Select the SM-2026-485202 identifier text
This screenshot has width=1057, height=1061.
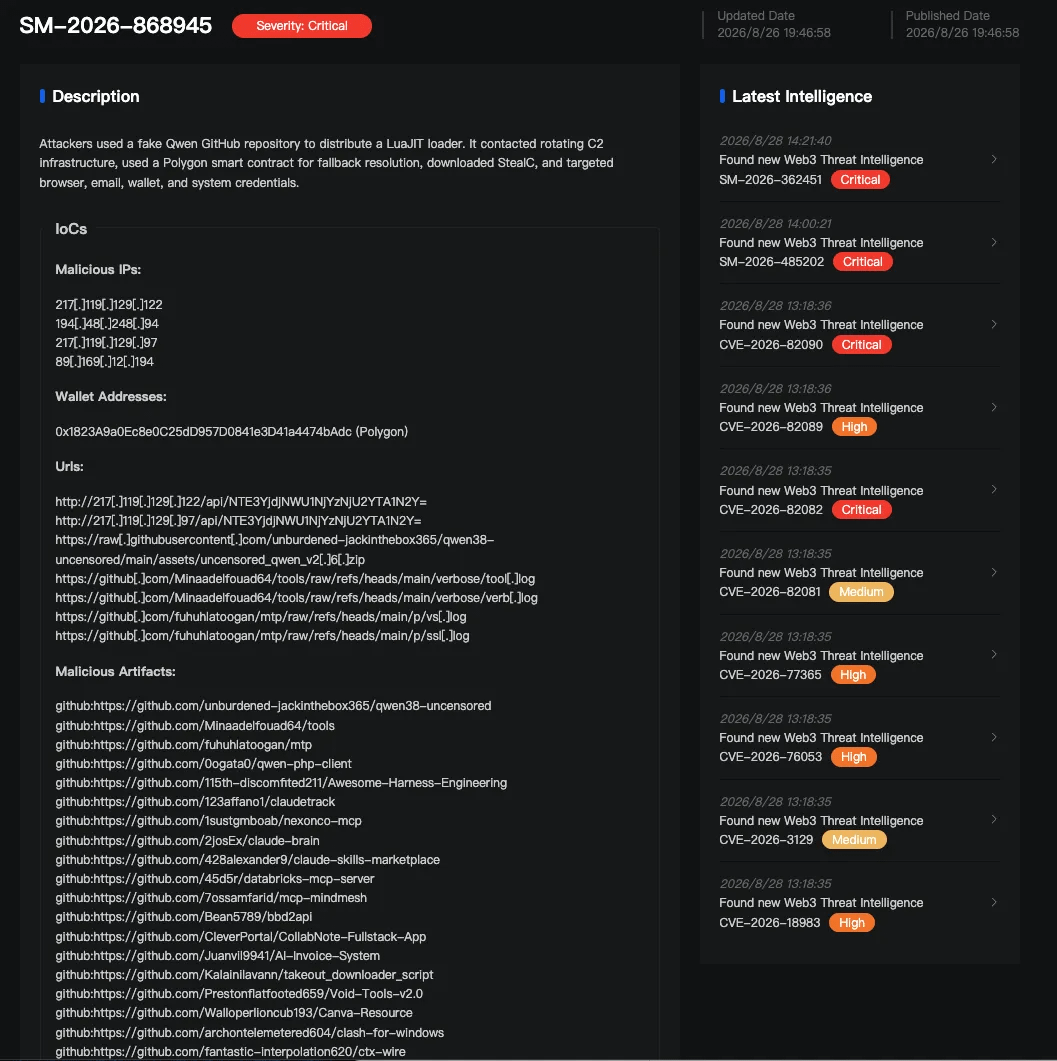coord(771,262)
